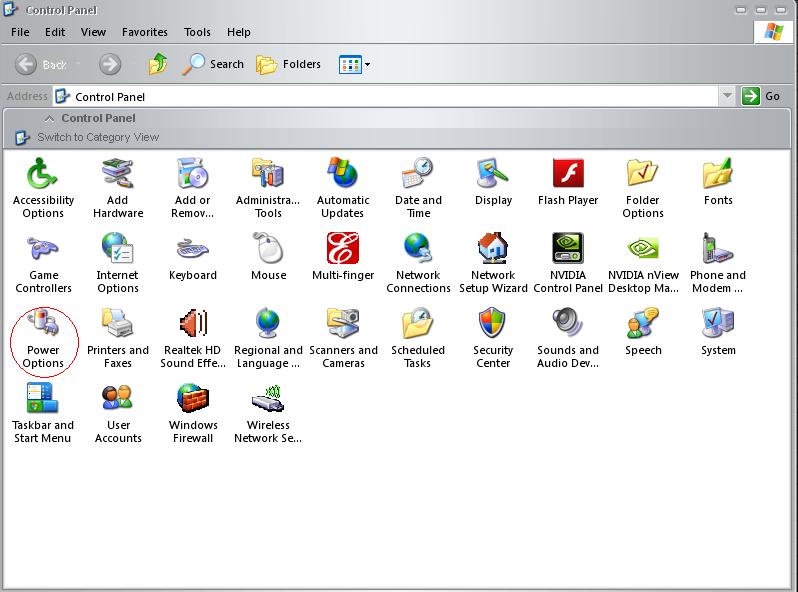The height and width of the screenshot is (592, 798).
Task: Expand the Views button dropdown arrow
Action: click(x=367, y=65)
